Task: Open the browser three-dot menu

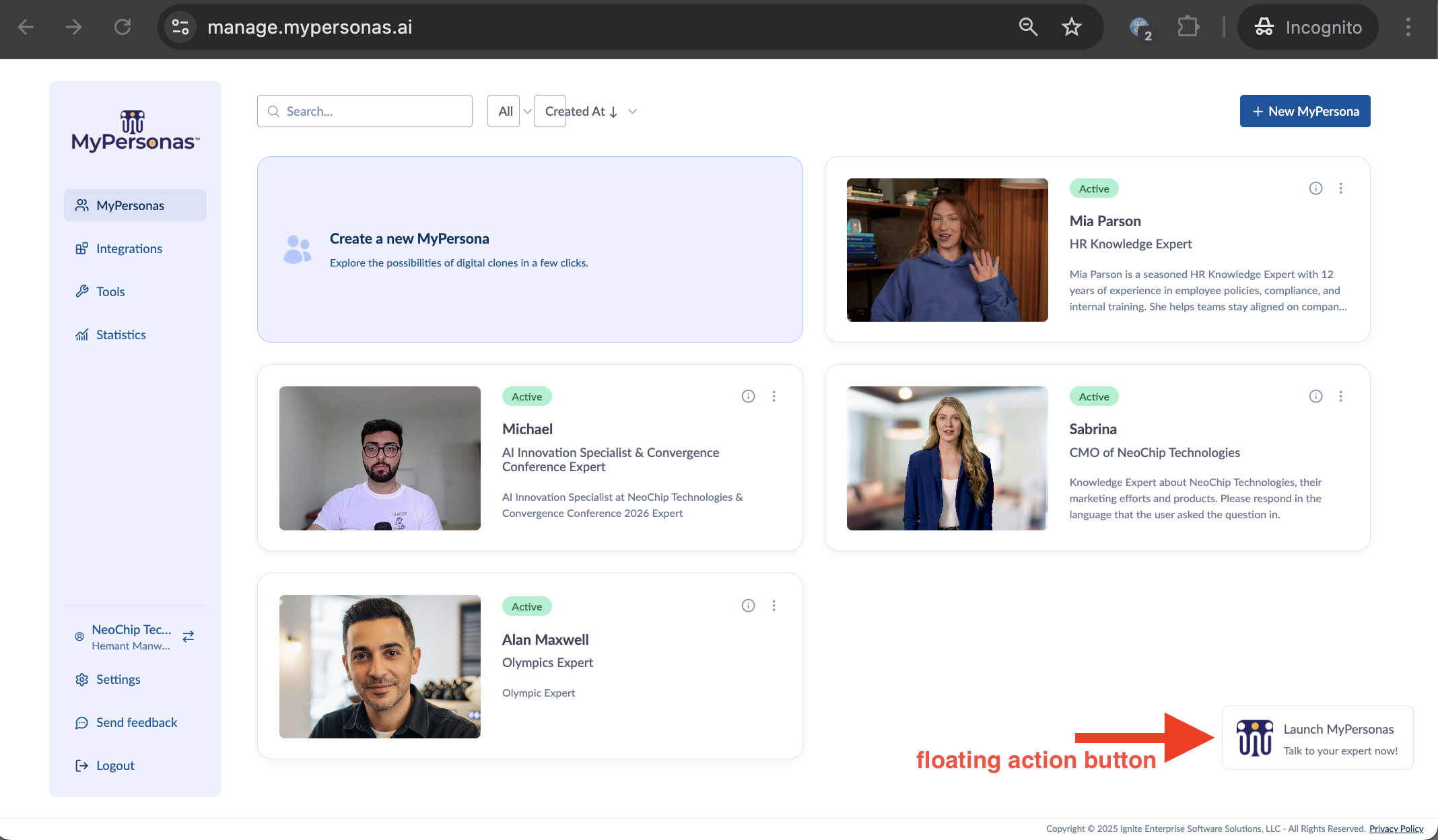Action: [x=1408, y=27]
